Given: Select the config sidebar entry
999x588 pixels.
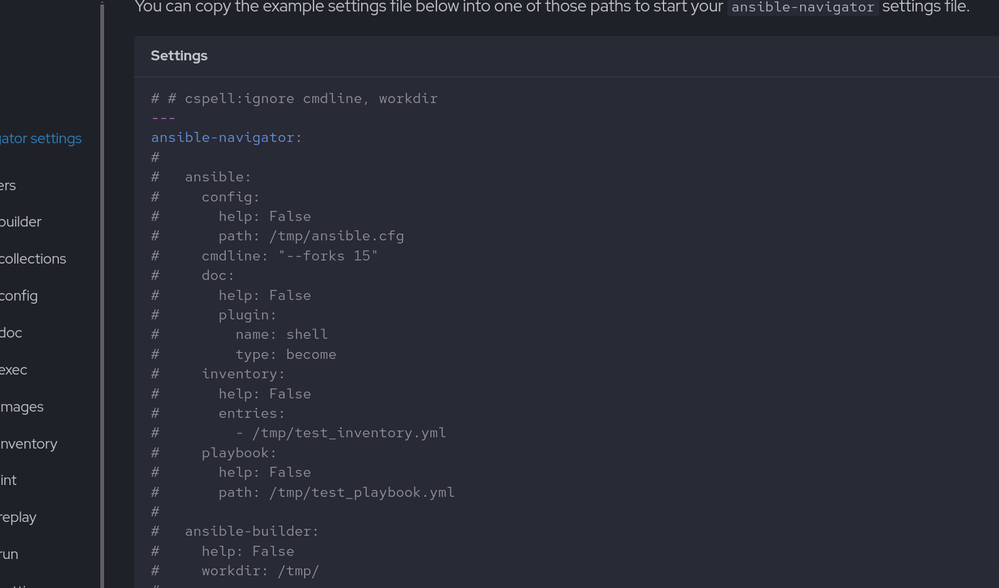Looking at the screenshot, I should tap(19, 296).
